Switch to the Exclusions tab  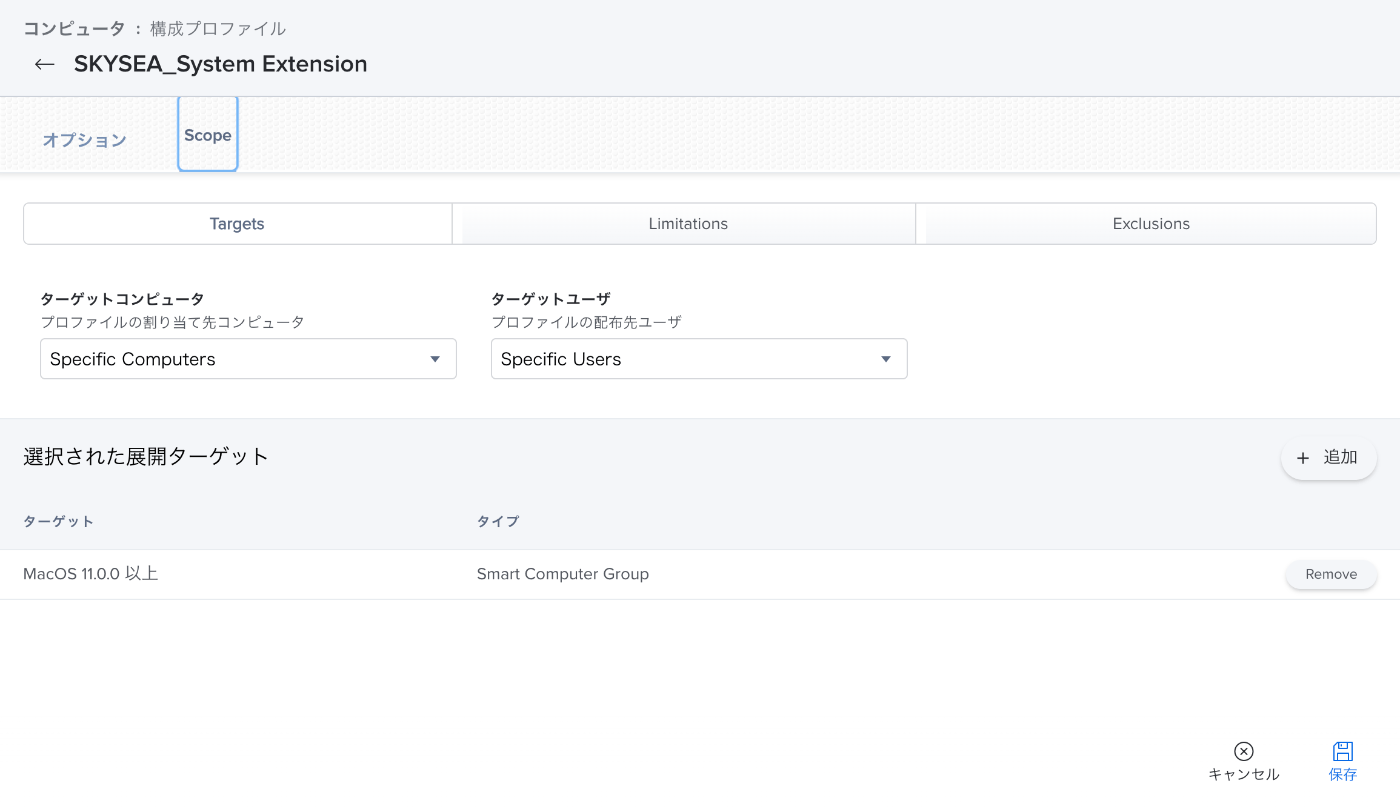click(x=1151, y=224)
